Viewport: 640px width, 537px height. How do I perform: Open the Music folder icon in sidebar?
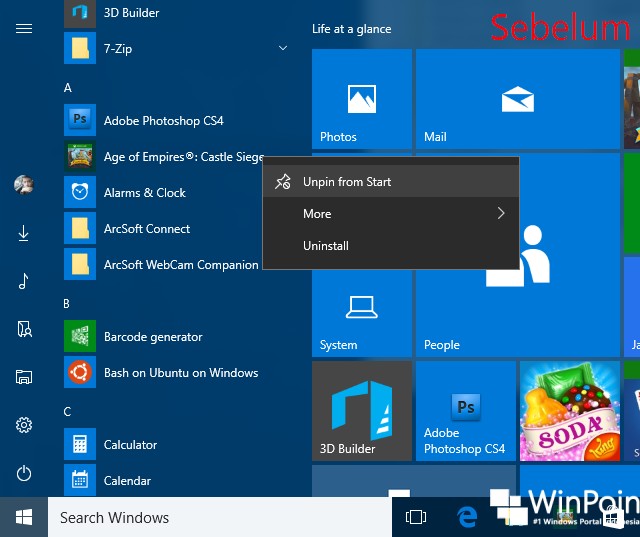24,281
